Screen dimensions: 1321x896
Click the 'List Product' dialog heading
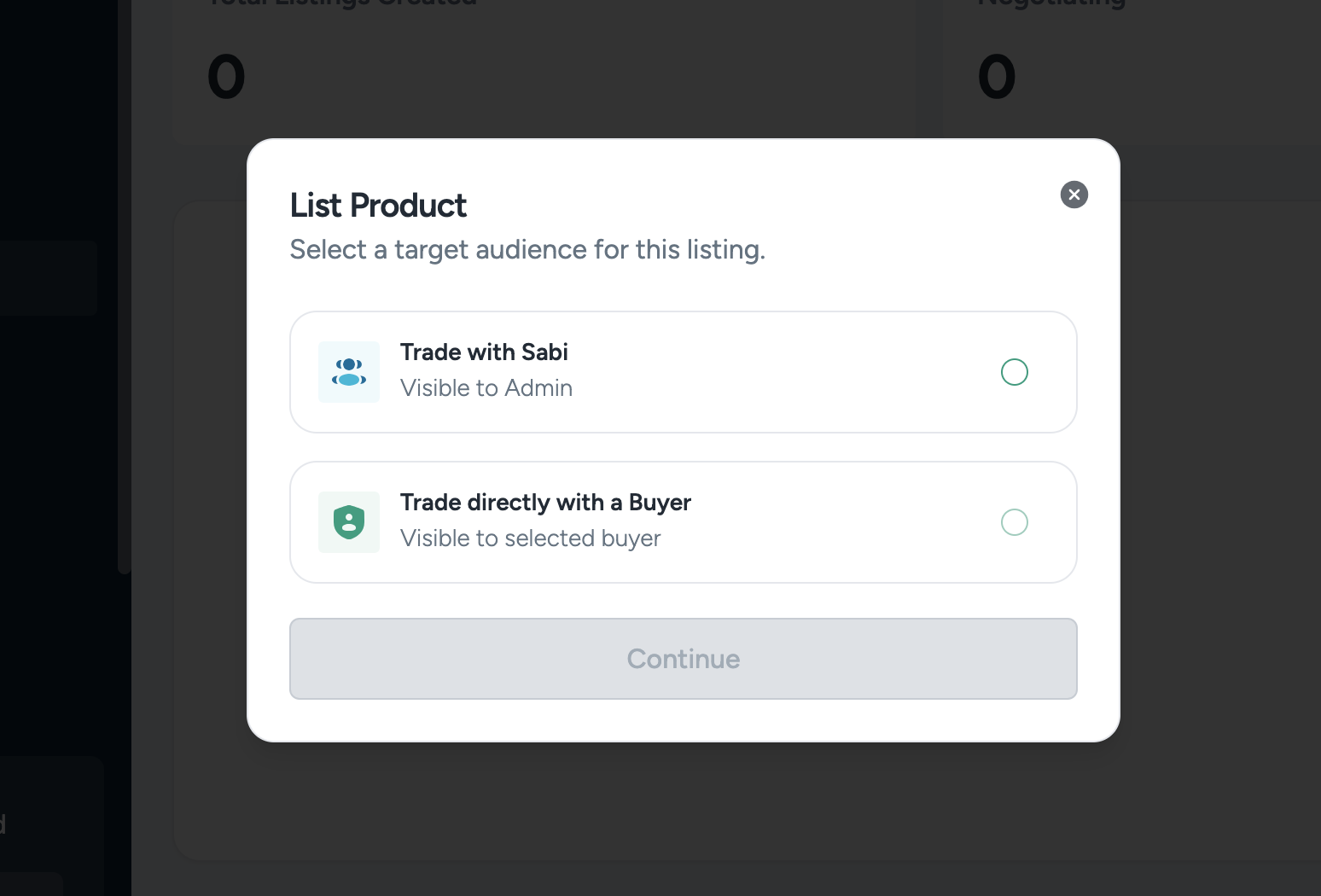(x=378, y=206)
